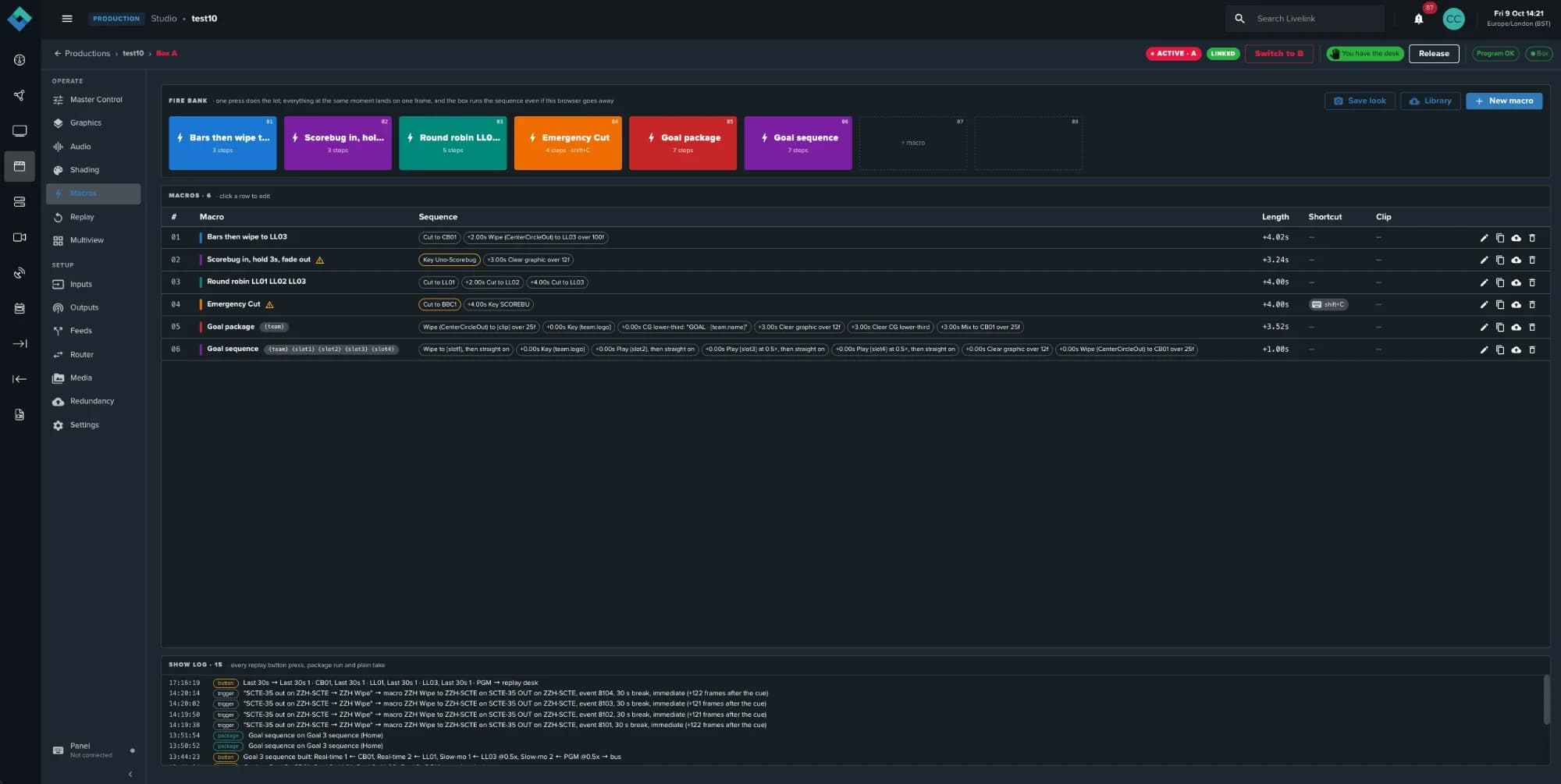The height and width of the screenshot is (784, 1561).
Task: Open Router setup page
Action: (x=94, y=354)
